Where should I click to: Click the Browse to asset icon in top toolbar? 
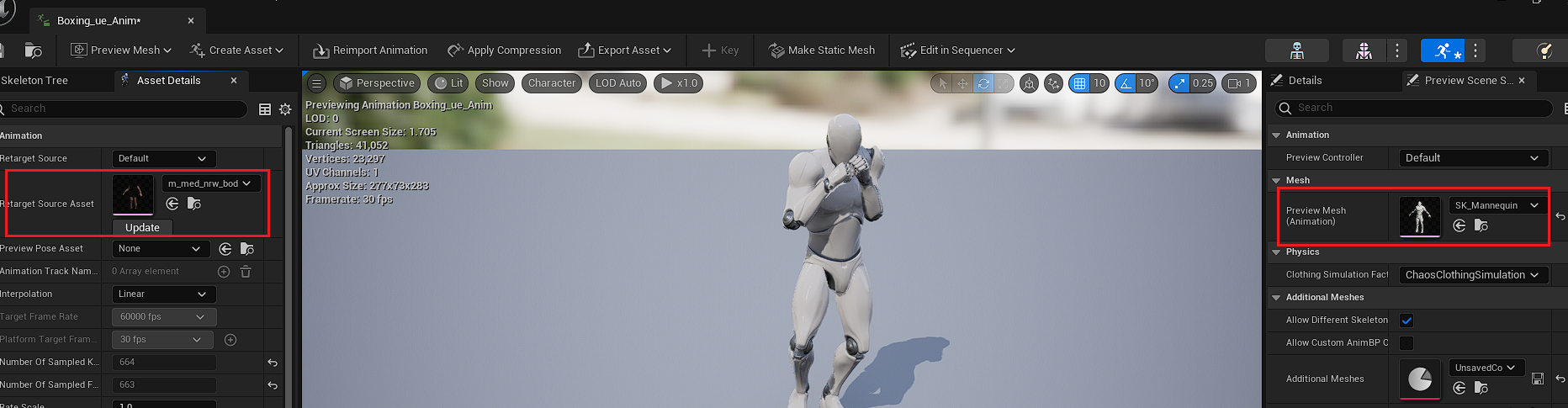point(33,50)
